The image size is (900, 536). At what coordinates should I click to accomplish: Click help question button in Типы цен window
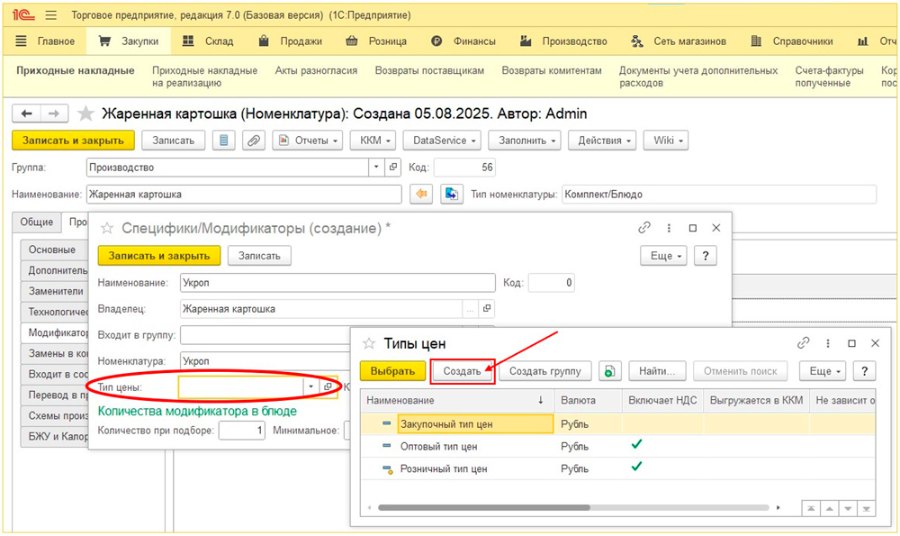click(864, 371)
